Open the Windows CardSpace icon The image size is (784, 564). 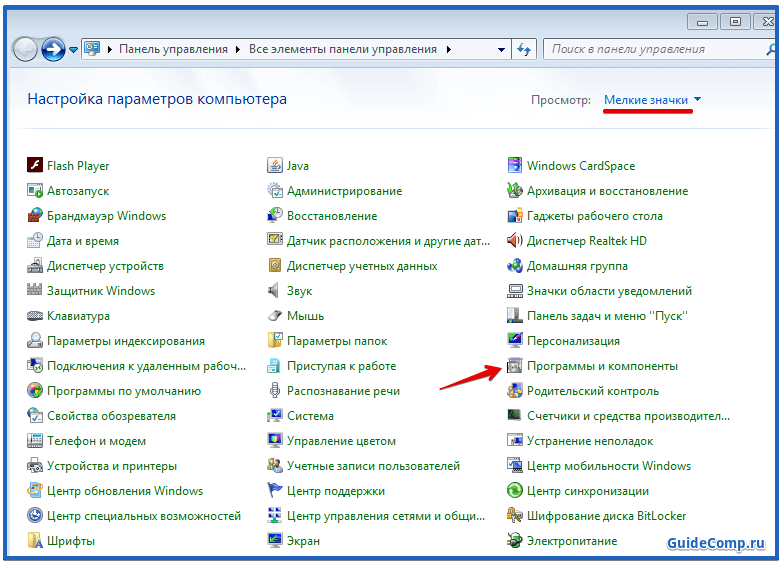[514, 165]
